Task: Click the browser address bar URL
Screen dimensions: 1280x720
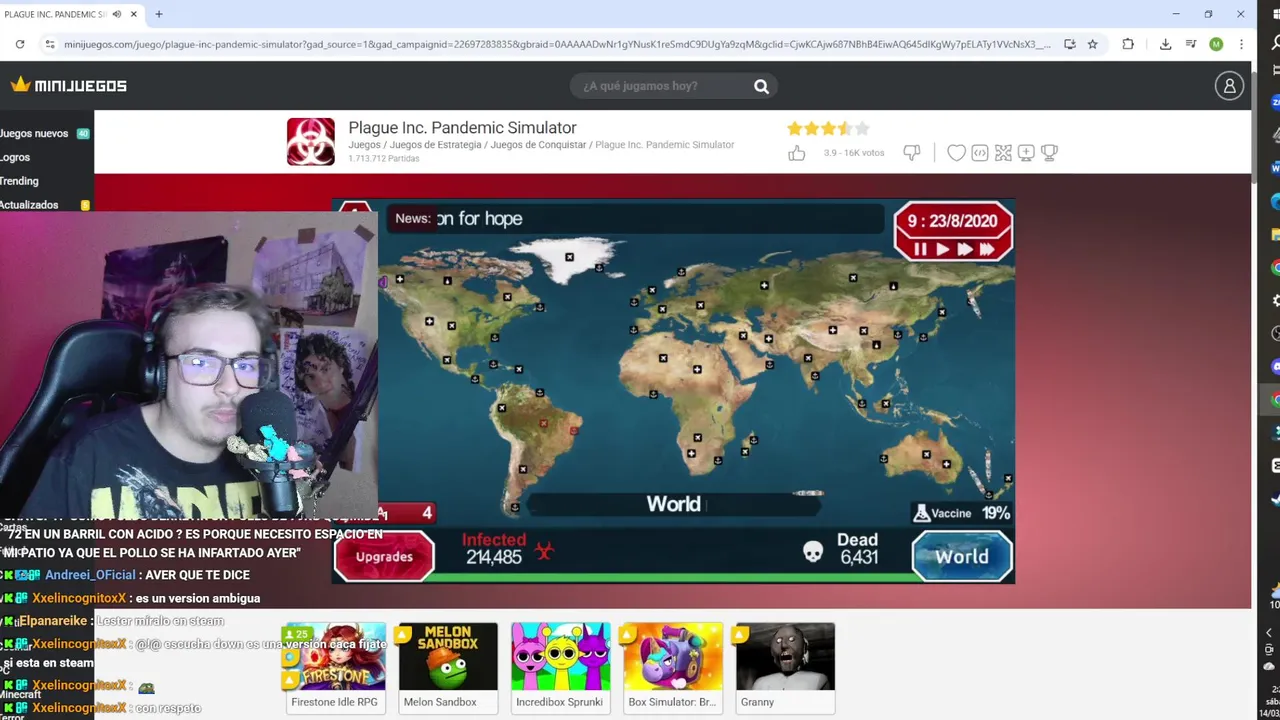Action: 556,44
